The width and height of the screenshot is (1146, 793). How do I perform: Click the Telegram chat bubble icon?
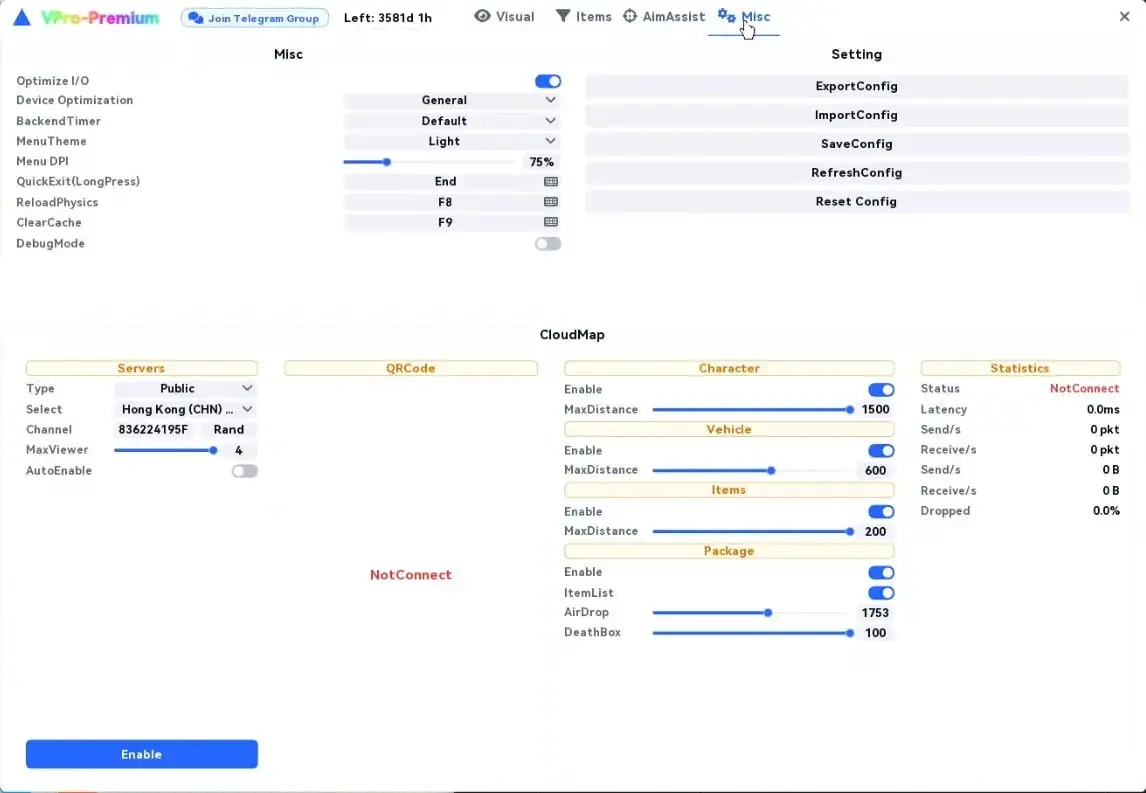[x=195, y=18]
